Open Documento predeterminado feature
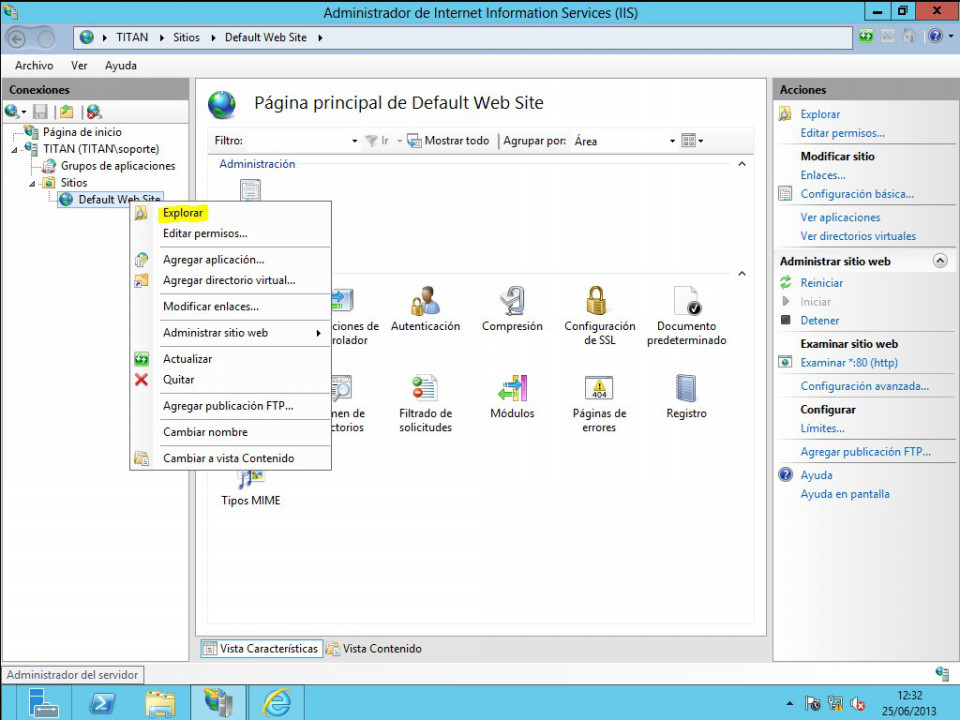Screen dimensions: 960x720 tap(686, 316)
